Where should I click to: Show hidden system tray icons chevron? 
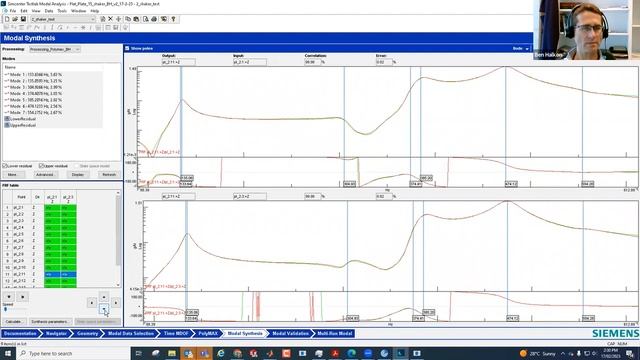click(563, 353)
